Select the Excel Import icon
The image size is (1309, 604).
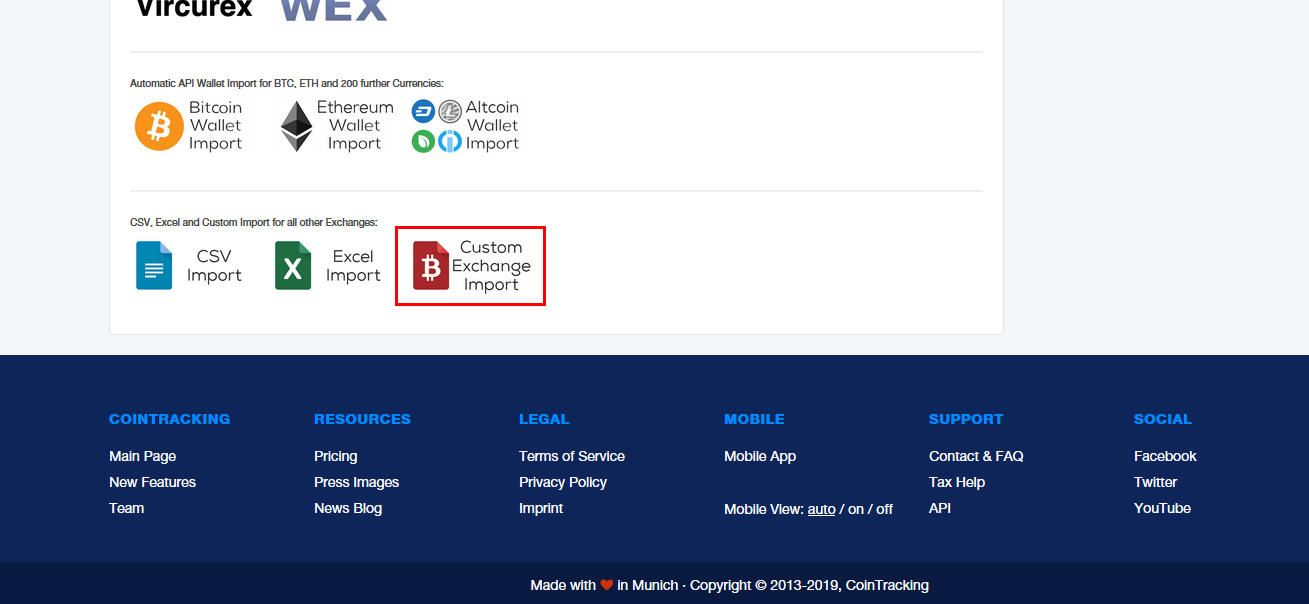pyautogui.click(x=293, y=266)
